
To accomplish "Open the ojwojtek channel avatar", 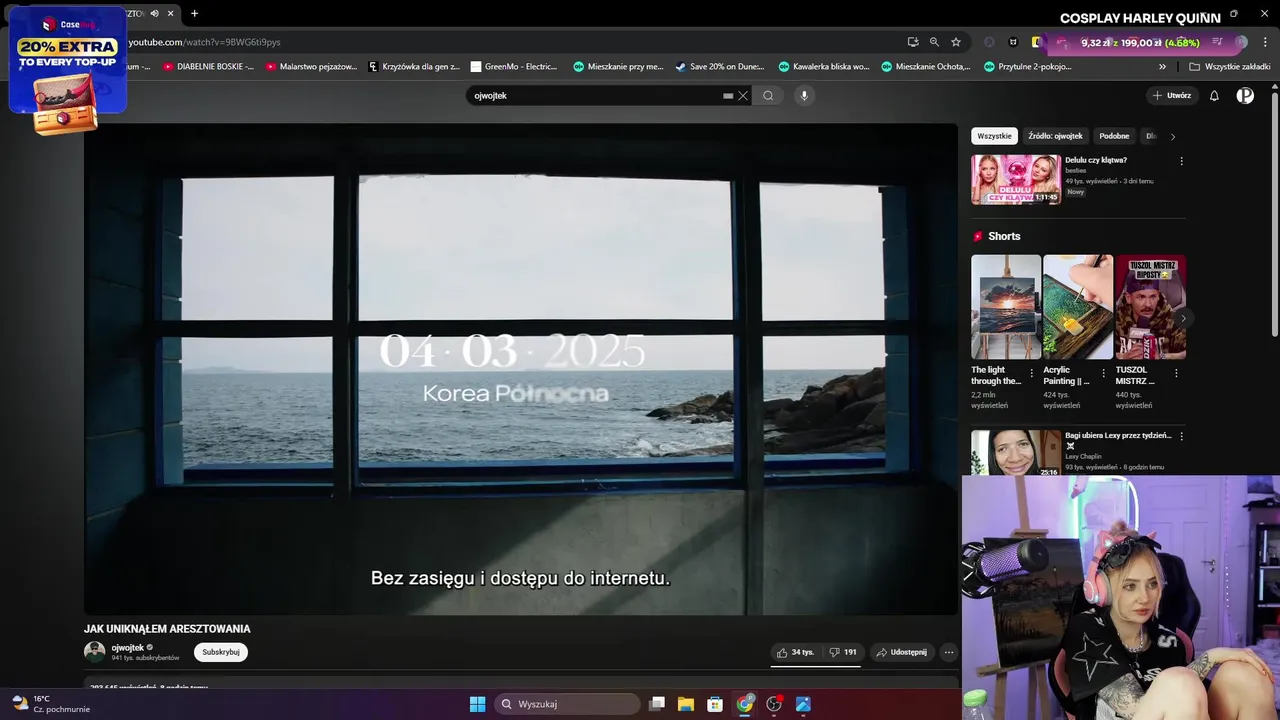I will pos(94,652).
